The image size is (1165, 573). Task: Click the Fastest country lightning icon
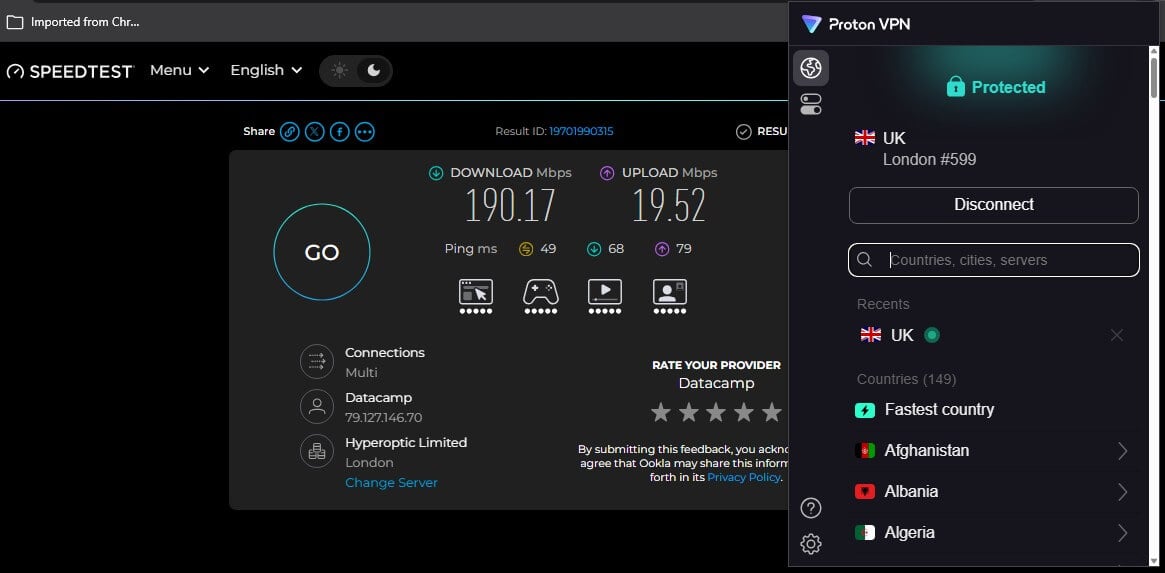coord(865,410)
